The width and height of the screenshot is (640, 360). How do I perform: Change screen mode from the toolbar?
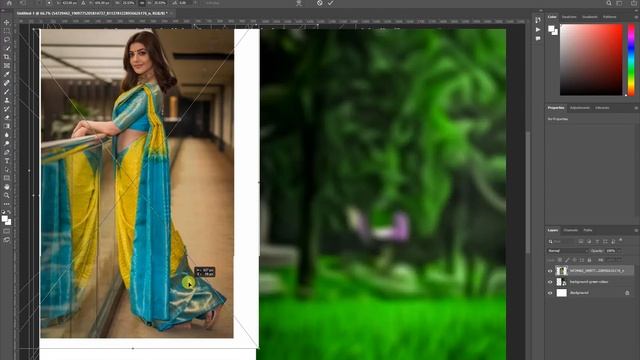pos(7,240)
